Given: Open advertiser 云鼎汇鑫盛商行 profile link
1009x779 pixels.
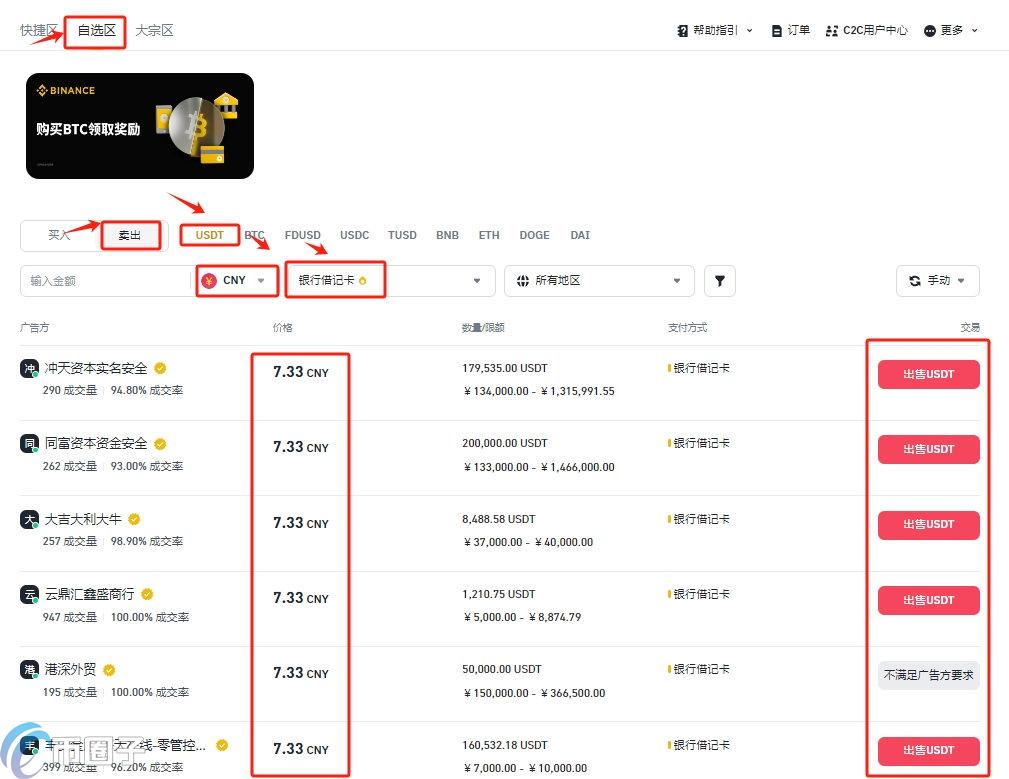Looking at the screenshot, I should pos(89,594).
